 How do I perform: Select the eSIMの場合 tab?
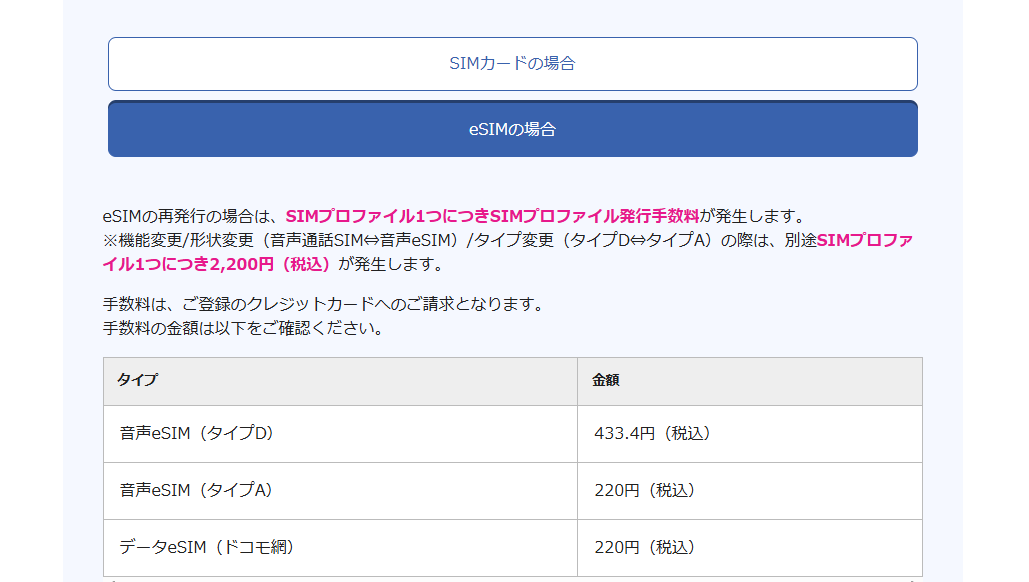513,129
